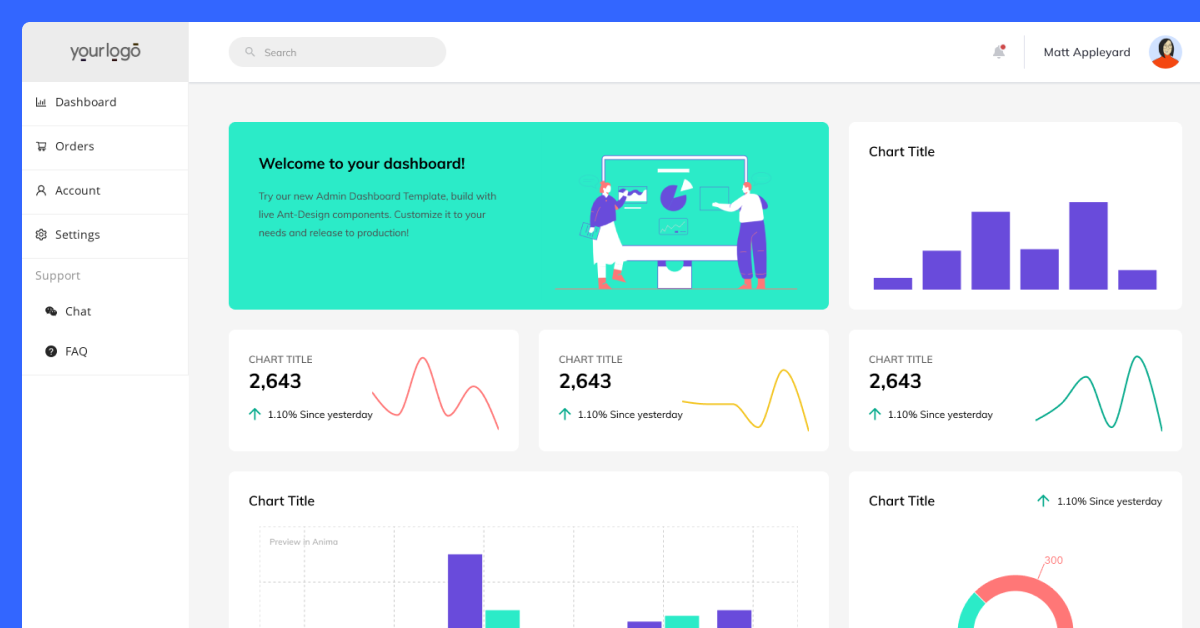Click the Dashboard bar chart icon

coord(41,102)
